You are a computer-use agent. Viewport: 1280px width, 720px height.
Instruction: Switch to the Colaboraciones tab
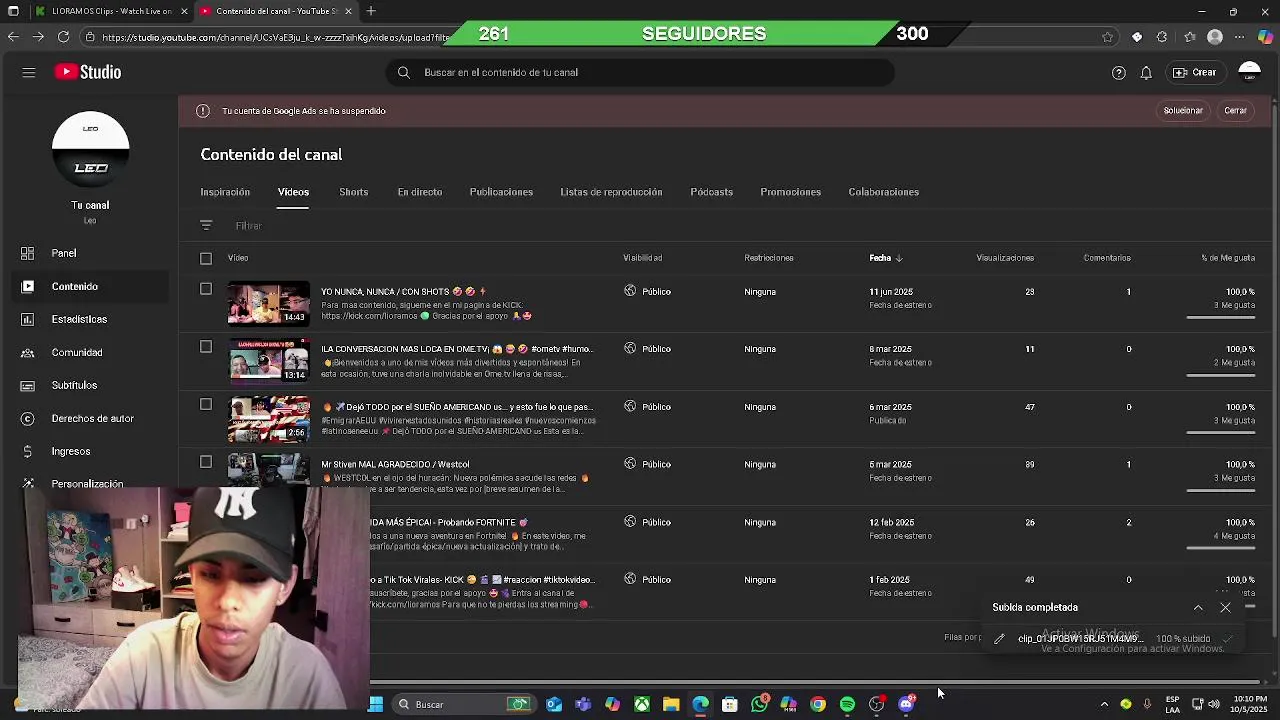tap(883, 192)
